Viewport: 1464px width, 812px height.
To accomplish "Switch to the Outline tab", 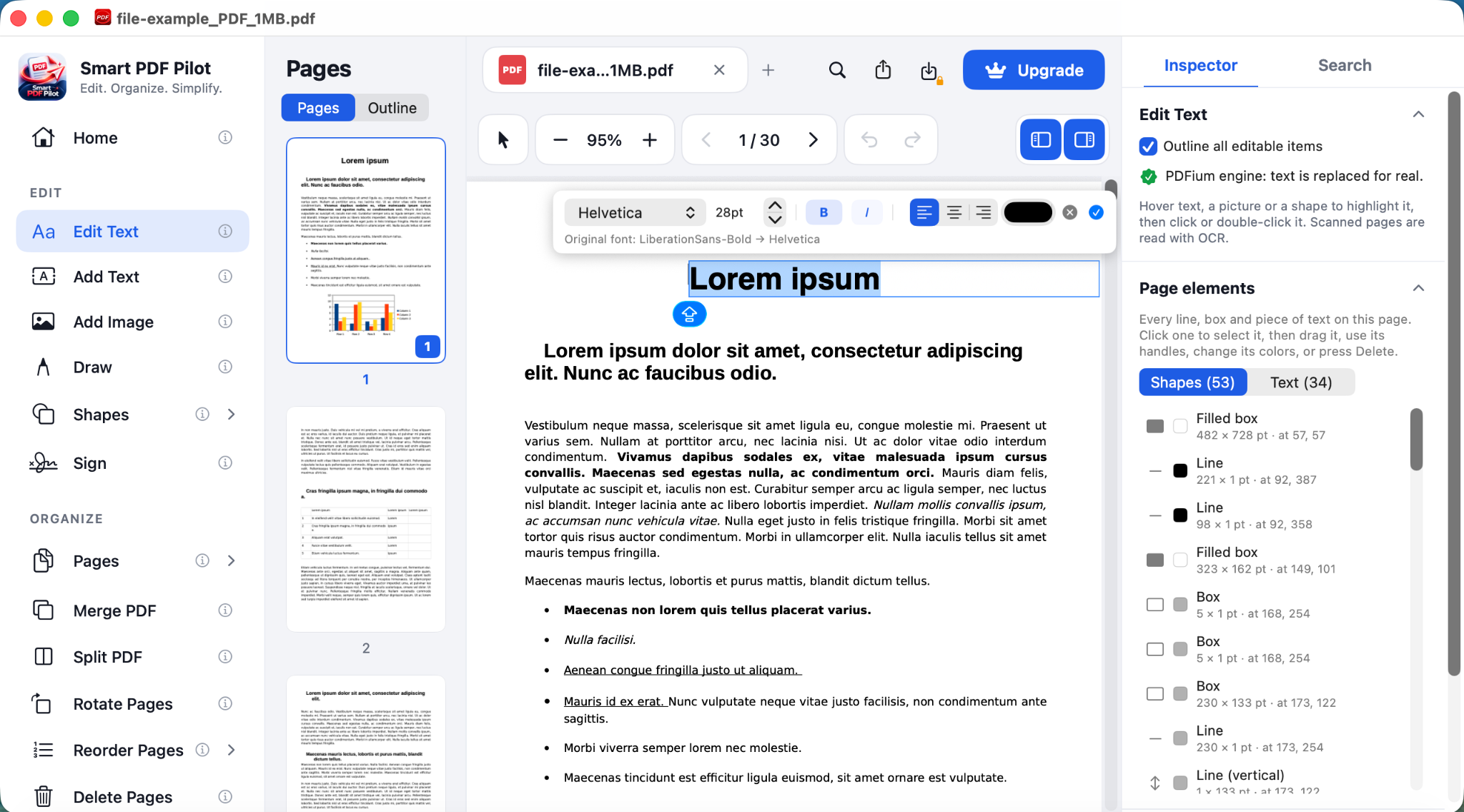I will click(x=392, y=108).
